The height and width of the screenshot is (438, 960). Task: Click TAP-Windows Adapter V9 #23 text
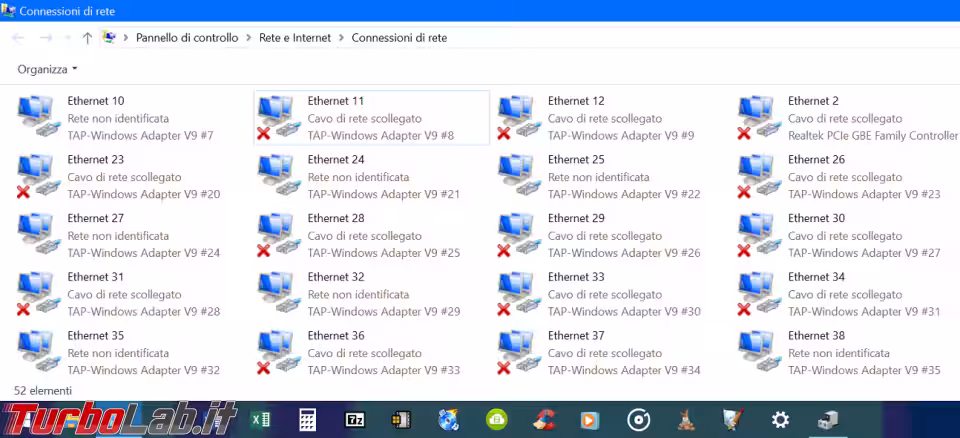tap(864, 194)
